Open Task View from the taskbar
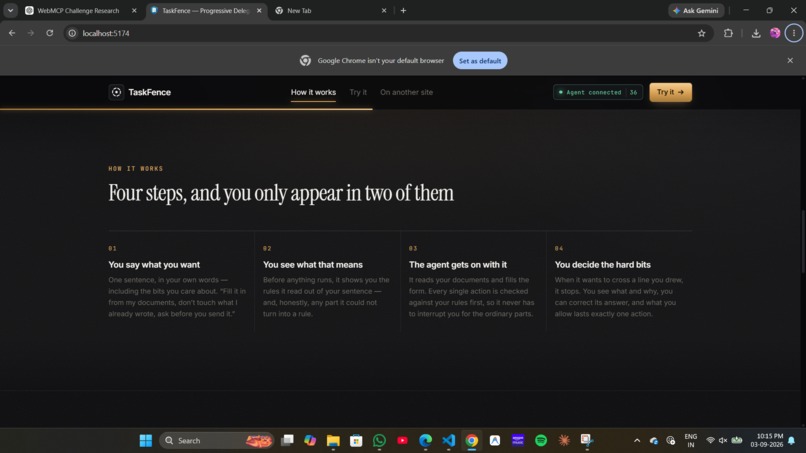The width and height of the screenshot is (806, 453). pos(287,440)
